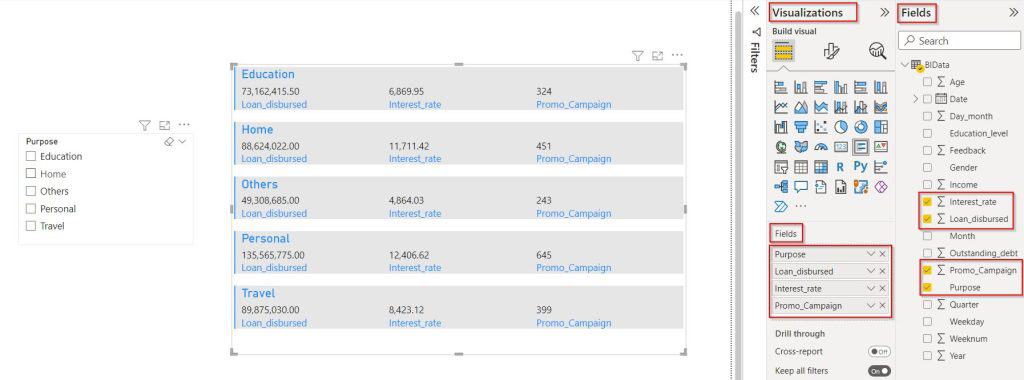Pick the Waterfall chart visual
This screenshot has width=1024, height=380.
coord(780,127)
